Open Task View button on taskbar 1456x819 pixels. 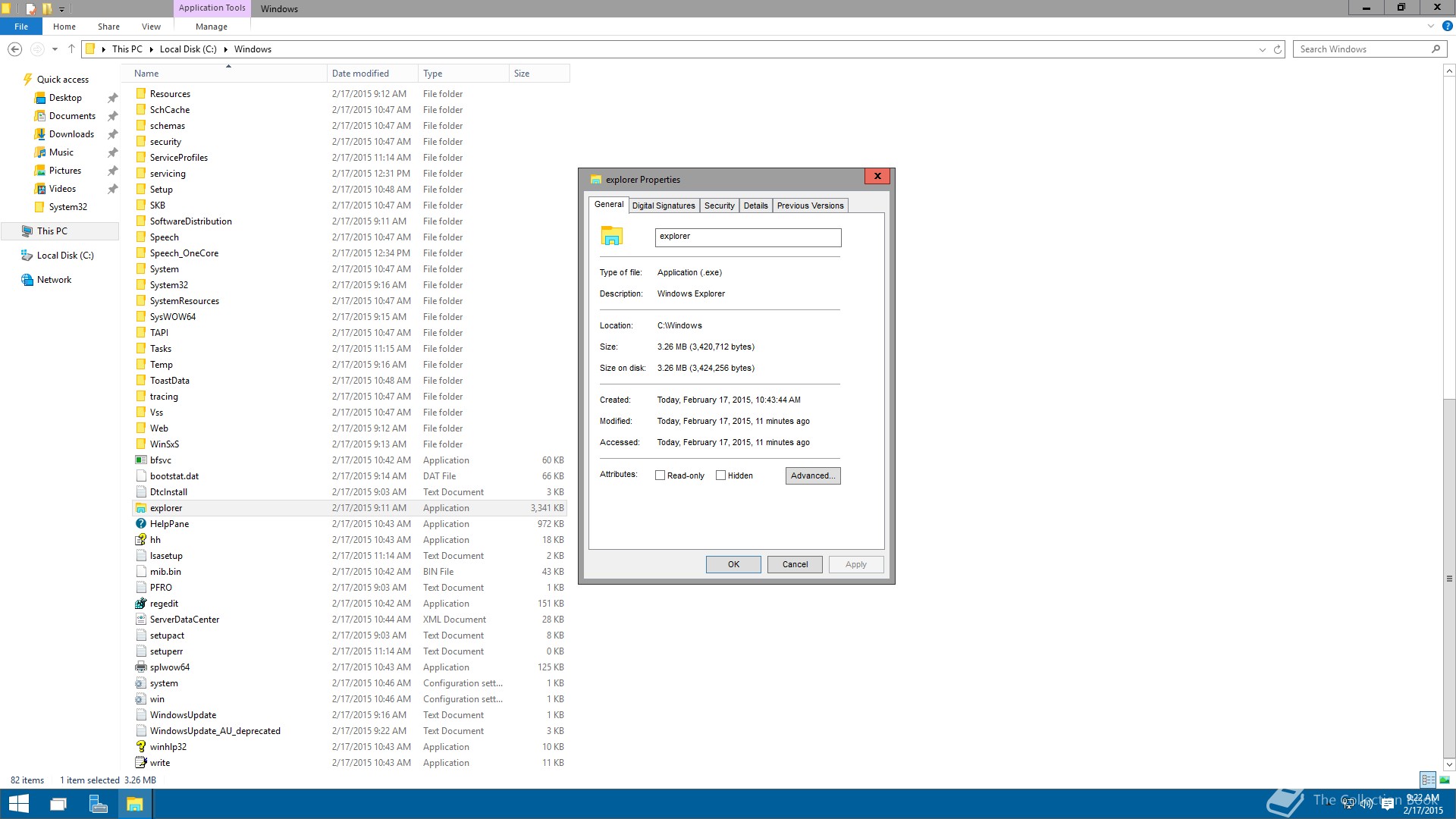tap(58, 804)
